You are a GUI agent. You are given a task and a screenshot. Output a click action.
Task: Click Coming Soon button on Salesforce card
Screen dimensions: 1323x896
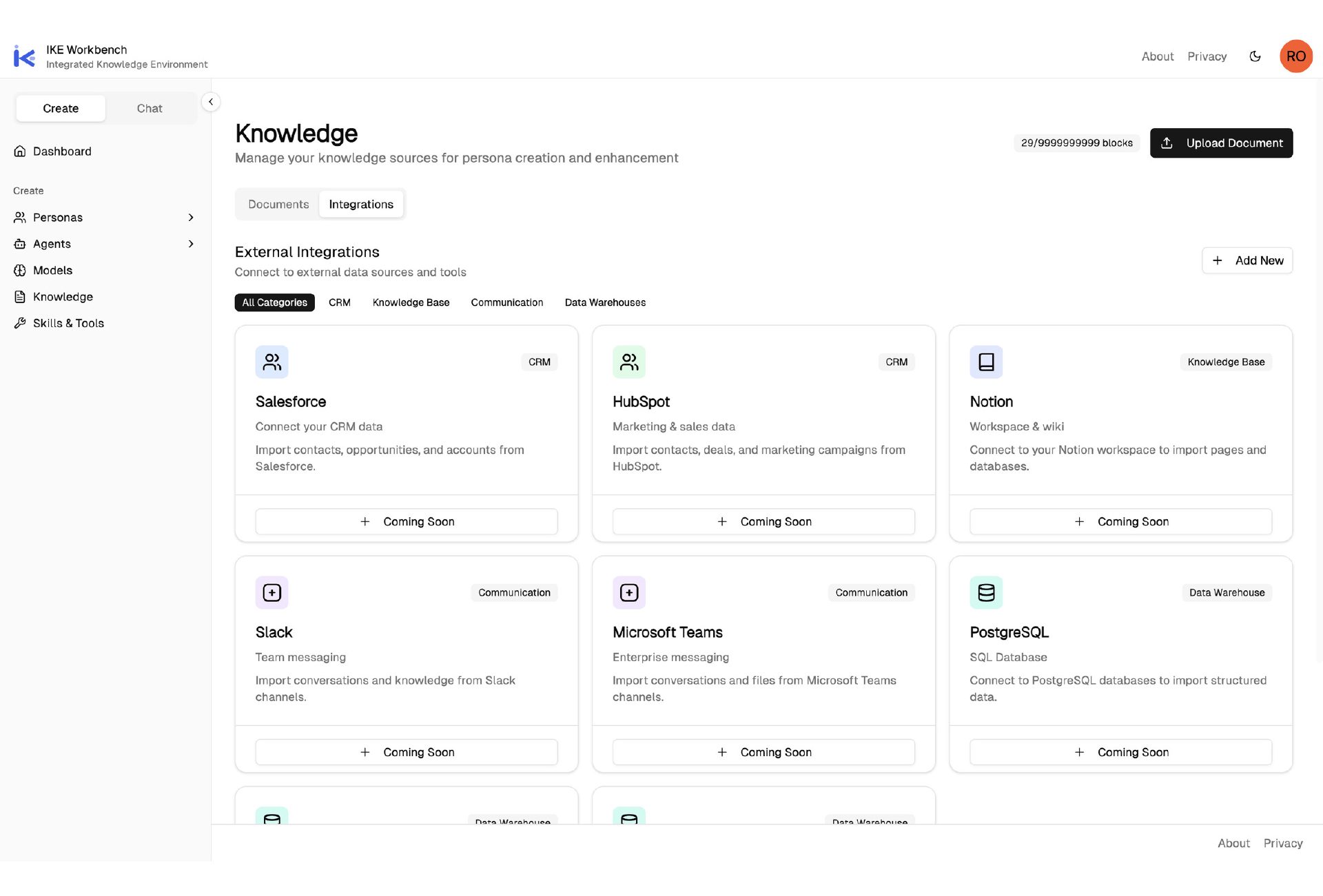(x=407, y=522)
